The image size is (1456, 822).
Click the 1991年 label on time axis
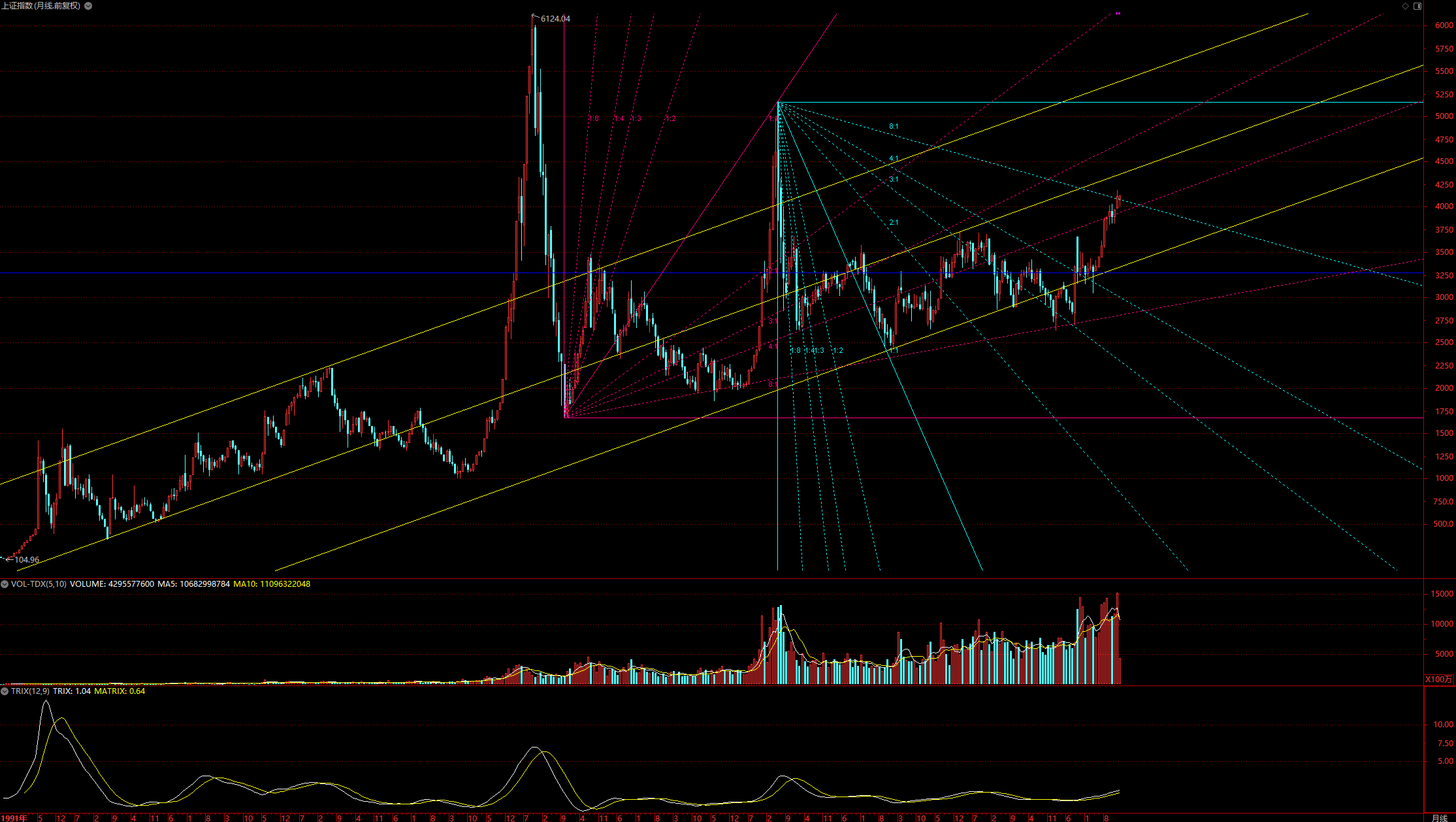click(14, 818)
